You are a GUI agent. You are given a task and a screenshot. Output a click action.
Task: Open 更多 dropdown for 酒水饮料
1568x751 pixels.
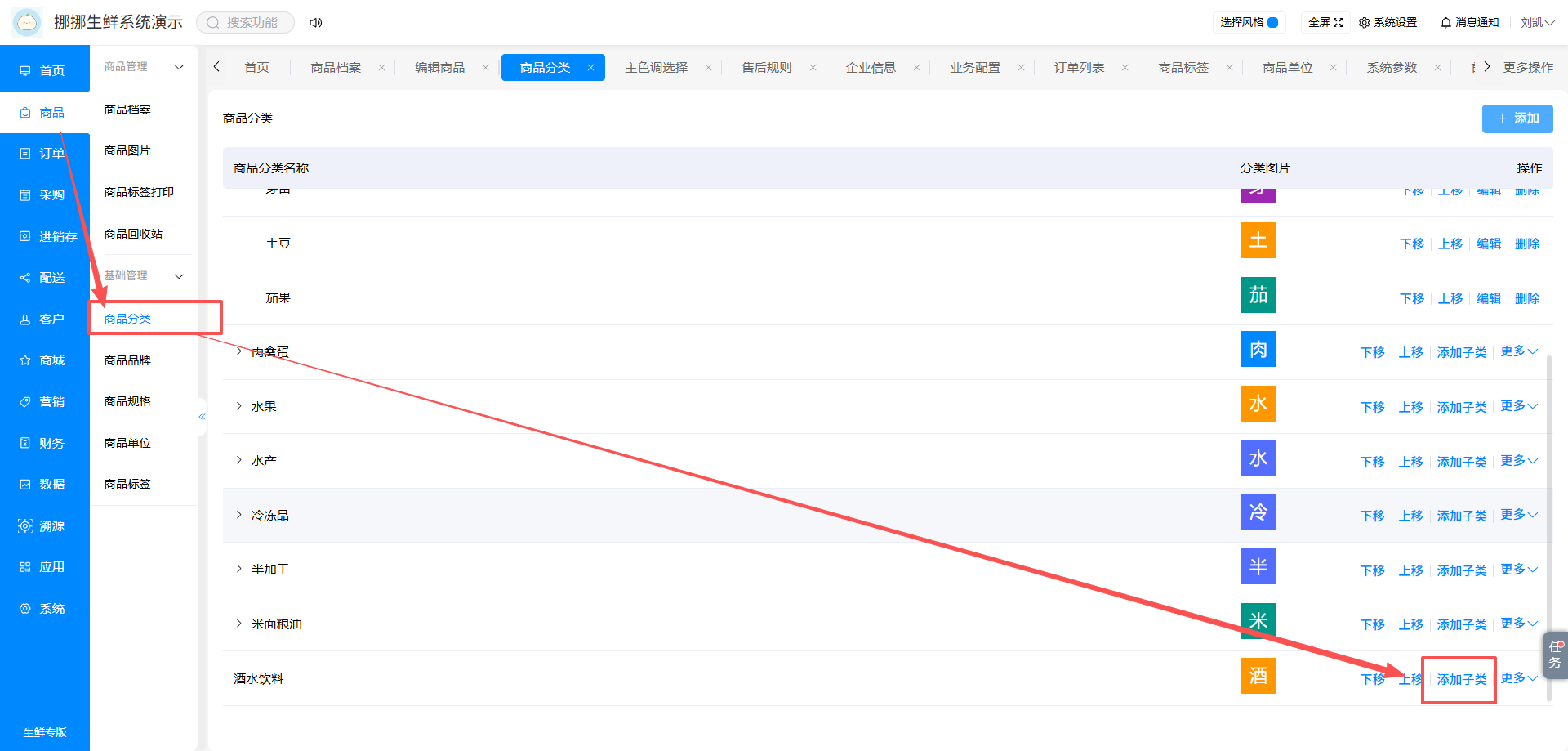click(x=1519, y=678)
